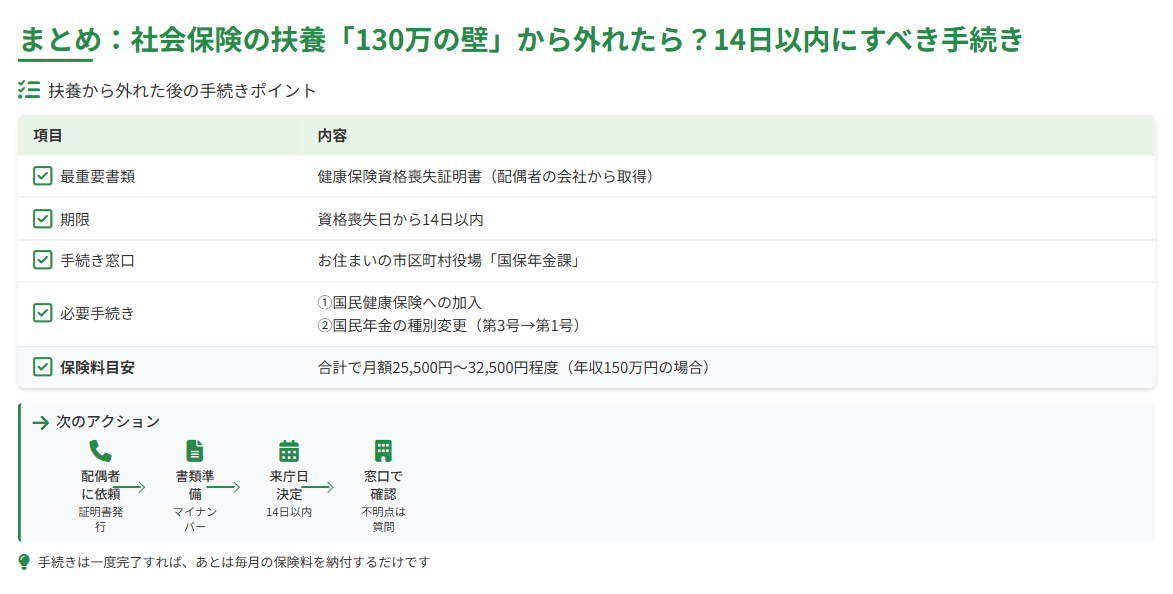The height and width of the screenshot is (594, 1173).
Task: Toggle the 必要手続き checkbox
Action: tap(43, 313)
